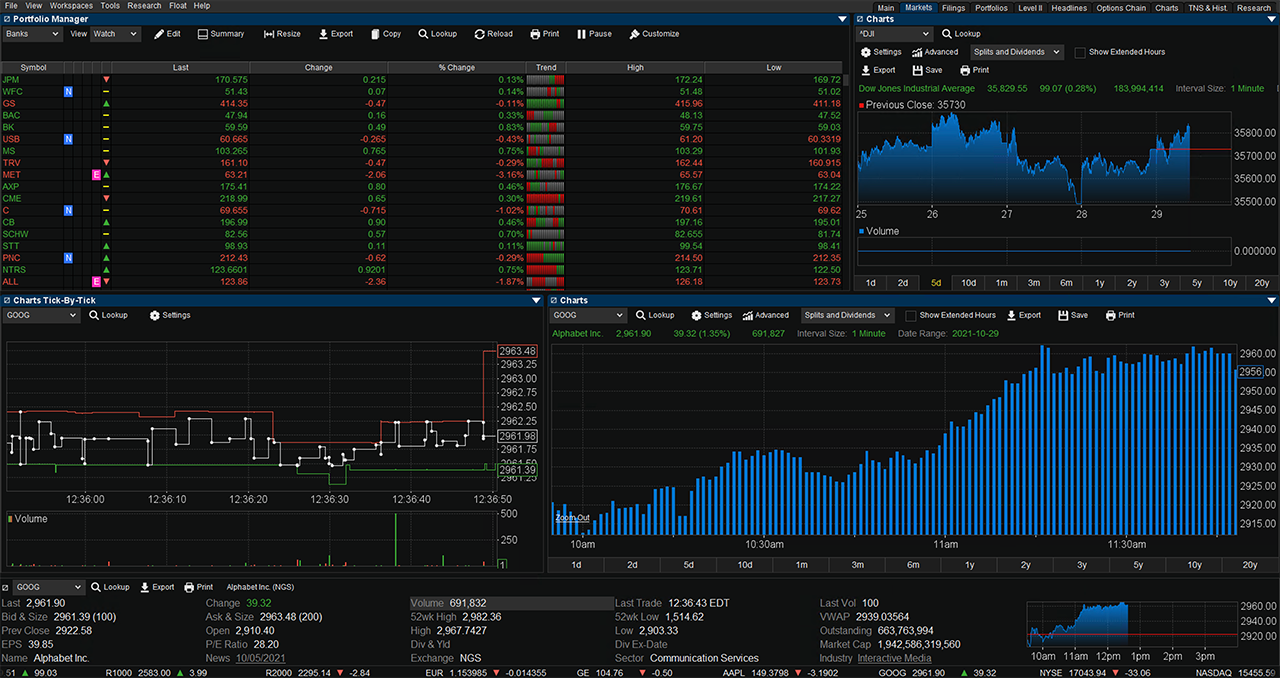1280x678 pixels.
Task: Open Advanced in the ^DJI chart panel
Action: (x=934, y=52)
